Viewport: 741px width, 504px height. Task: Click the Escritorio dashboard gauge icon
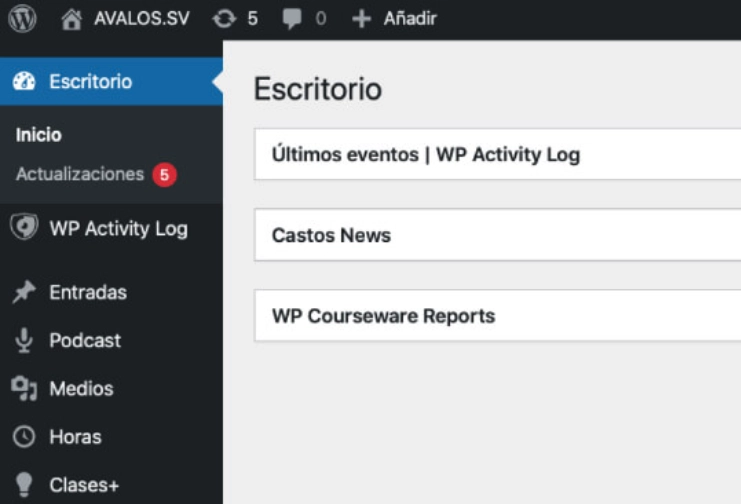[24, 81]
